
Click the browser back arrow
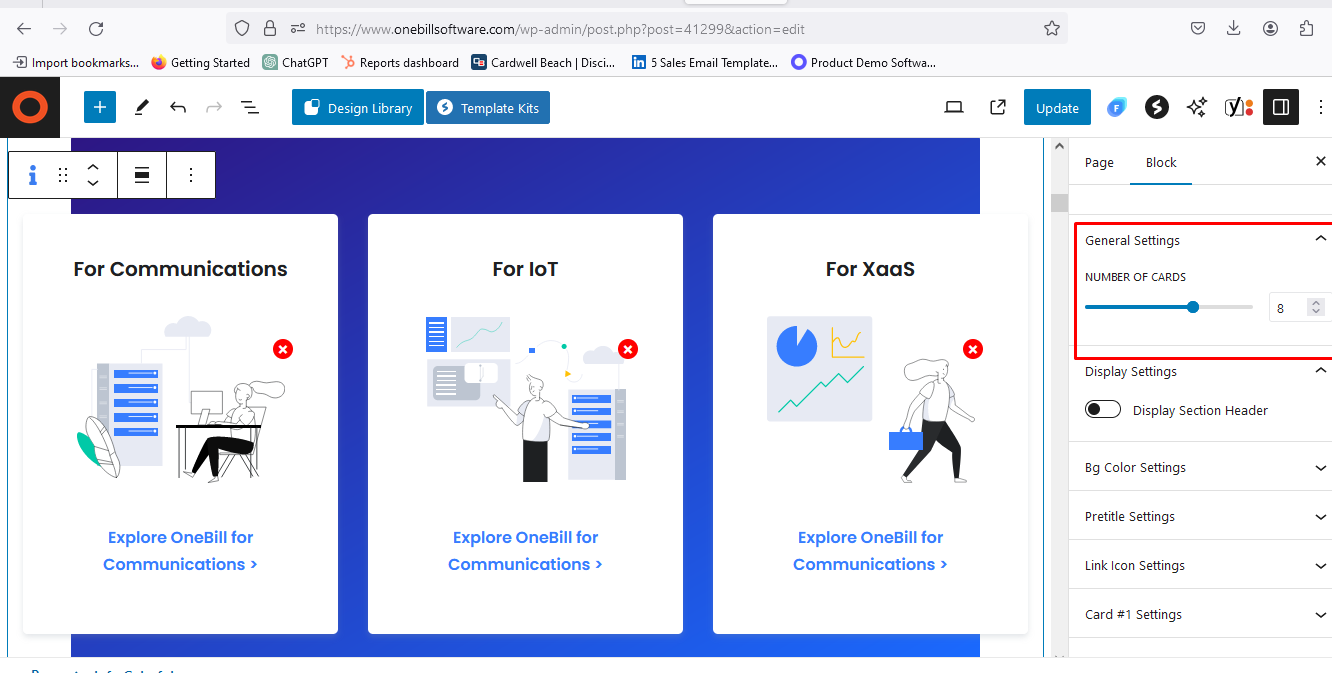[24, 29]
